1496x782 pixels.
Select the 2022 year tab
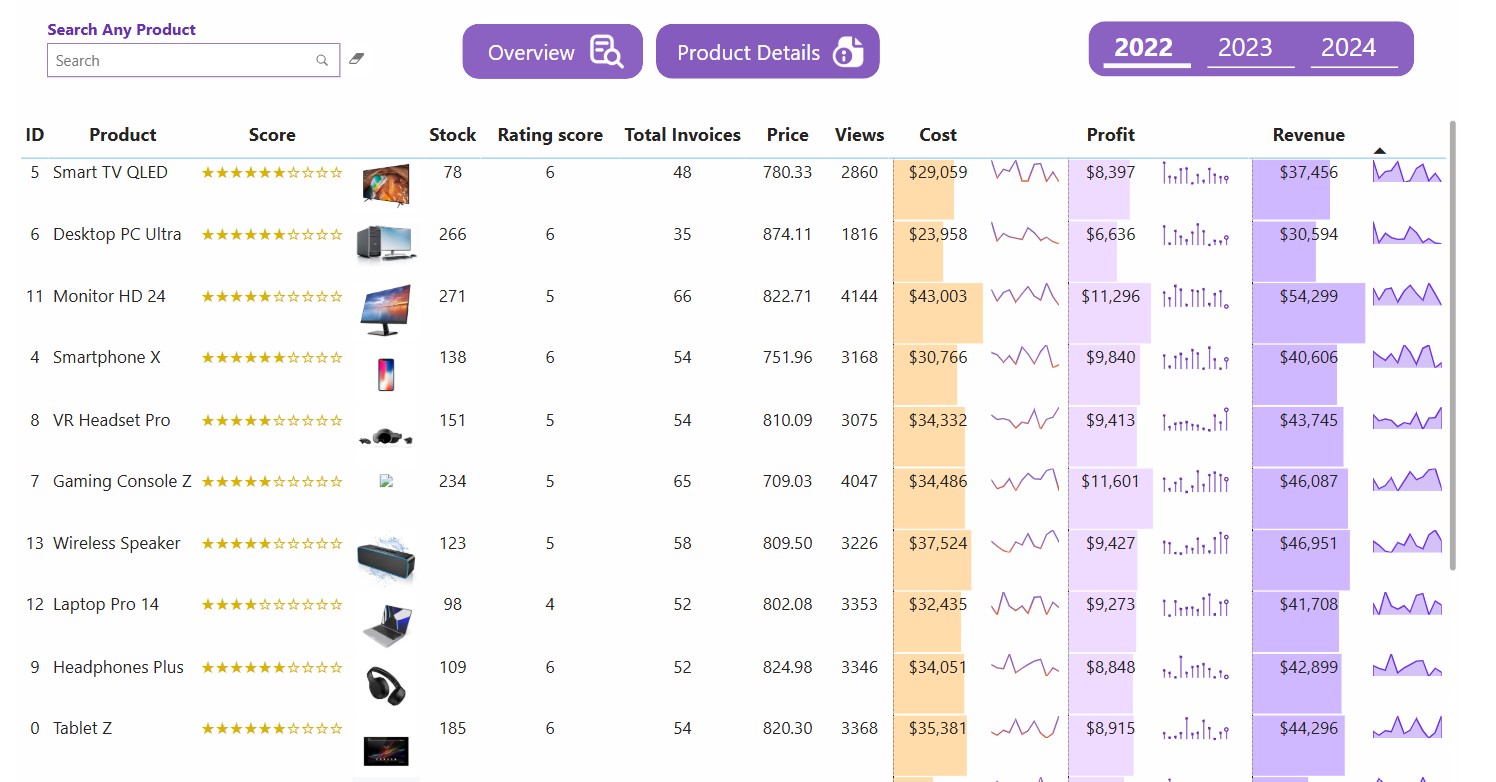click(x=1143, y=48)
